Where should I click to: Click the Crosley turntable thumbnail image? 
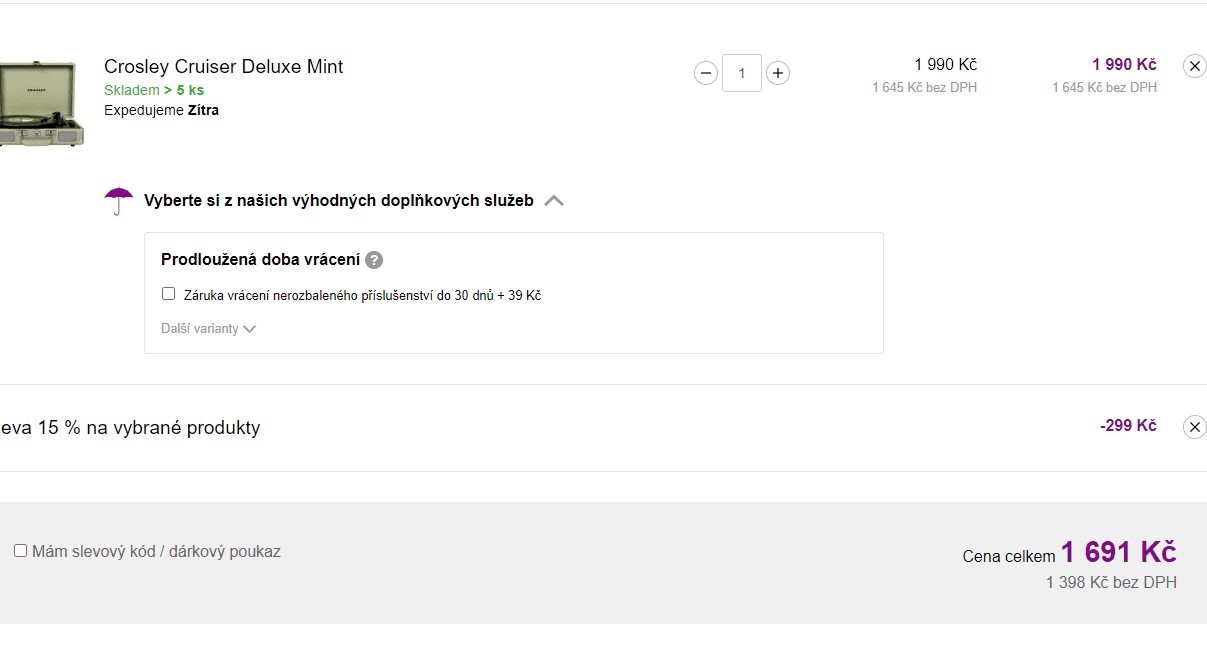click(x=42, y=104)
